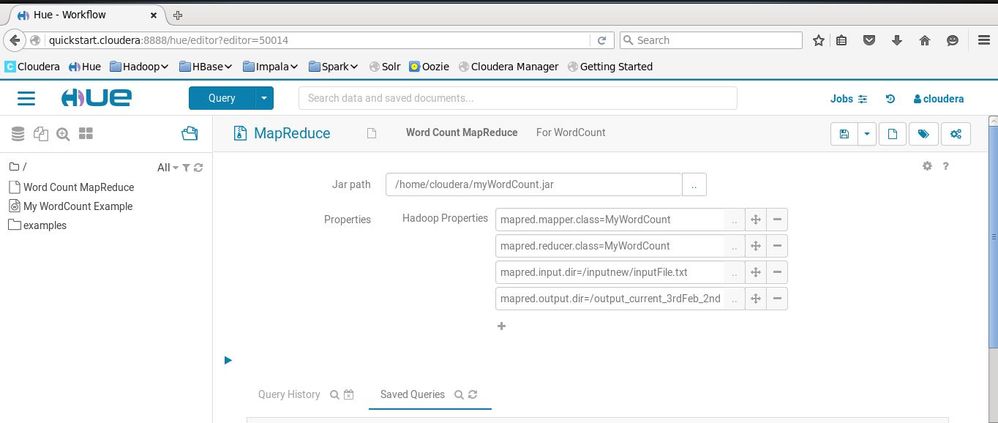Open the examples folder in file tree
The width and height of the screenshot is (998, 423).
pyautogui.click(x=46, y=225)
